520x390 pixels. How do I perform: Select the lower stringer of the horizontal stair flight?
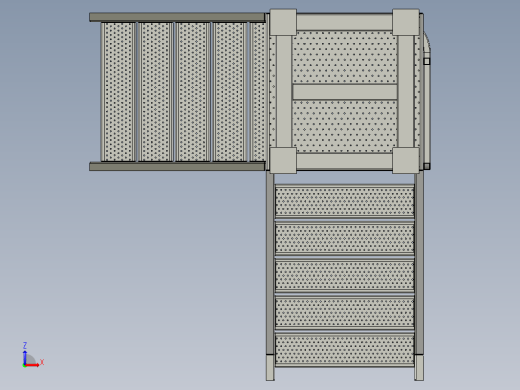177,166
